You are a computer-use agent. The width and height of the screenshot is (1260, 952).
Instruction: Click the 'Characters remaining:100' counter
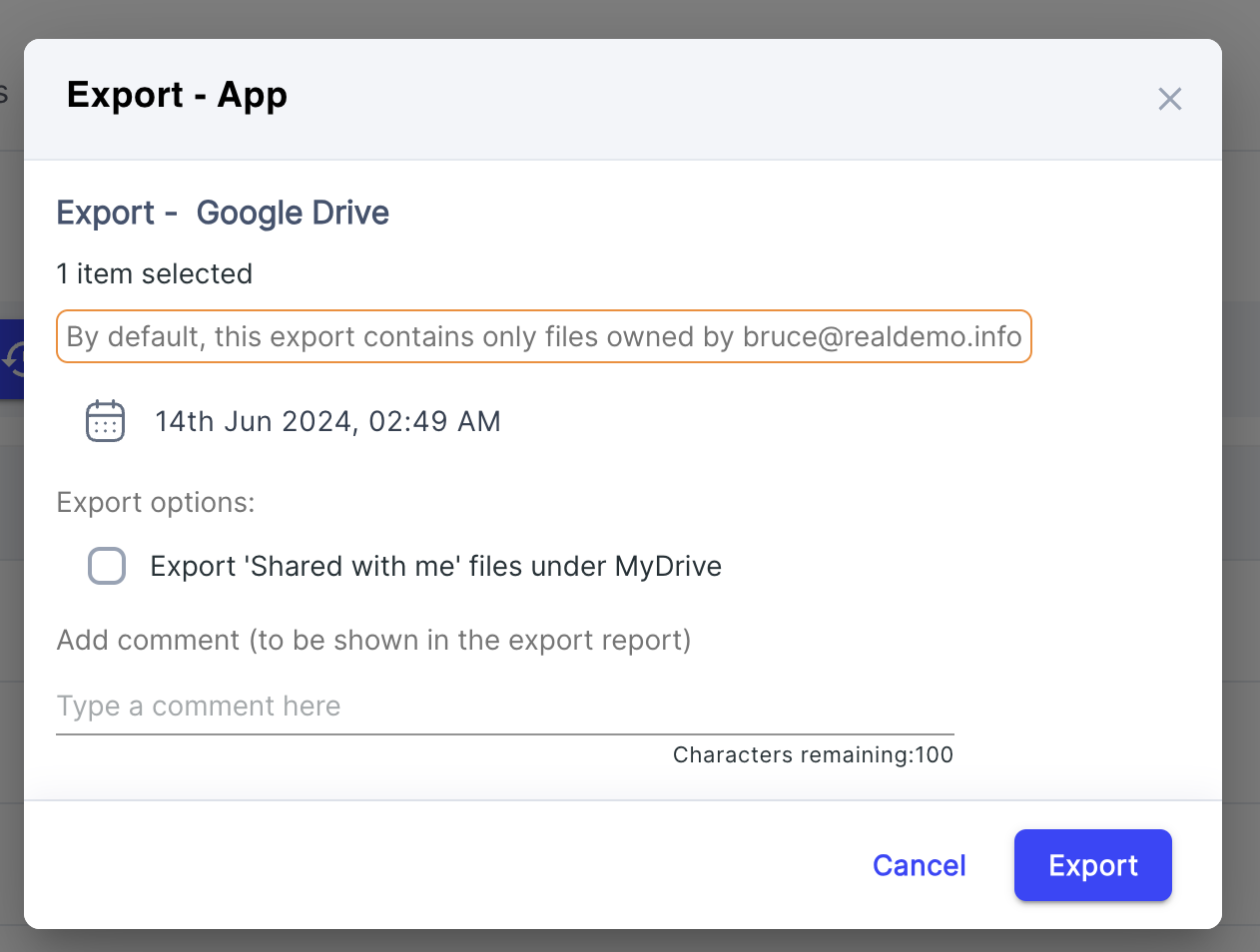[x=813, y=754]
